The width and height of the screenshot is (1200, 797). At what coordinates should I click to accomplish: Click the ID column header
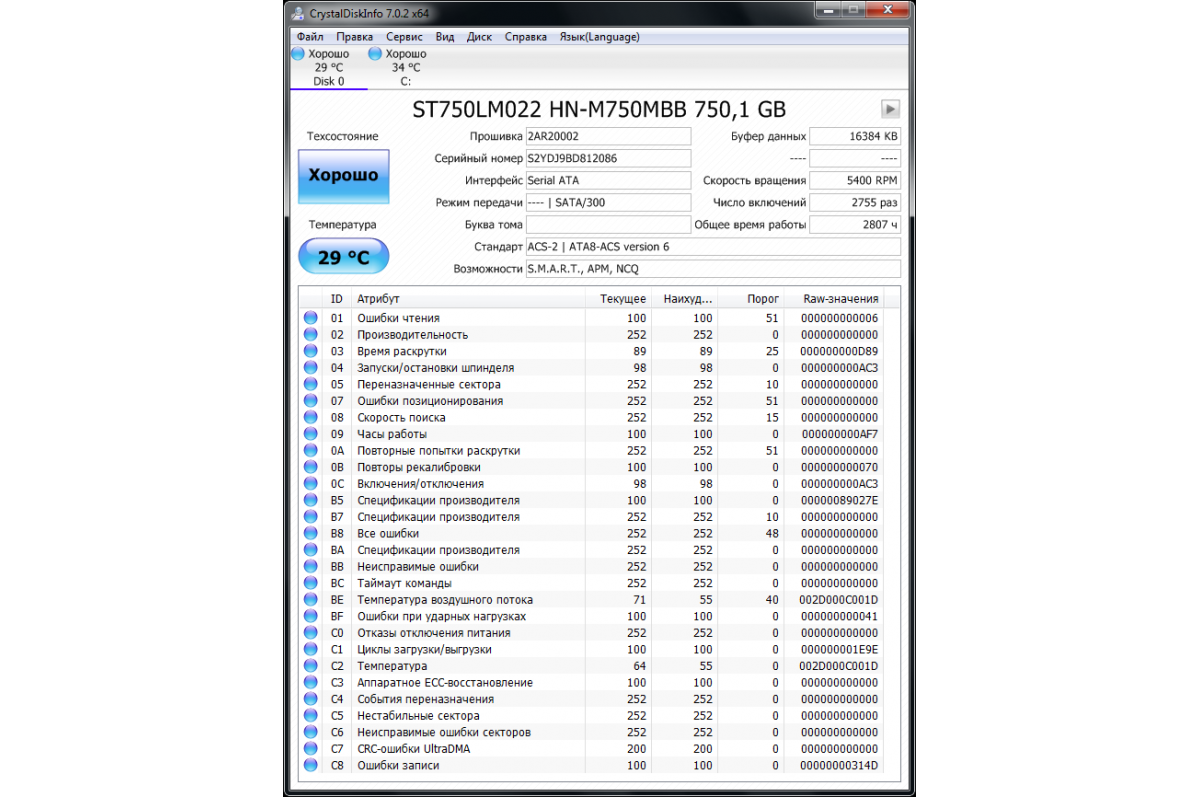[x=337, y=298]
